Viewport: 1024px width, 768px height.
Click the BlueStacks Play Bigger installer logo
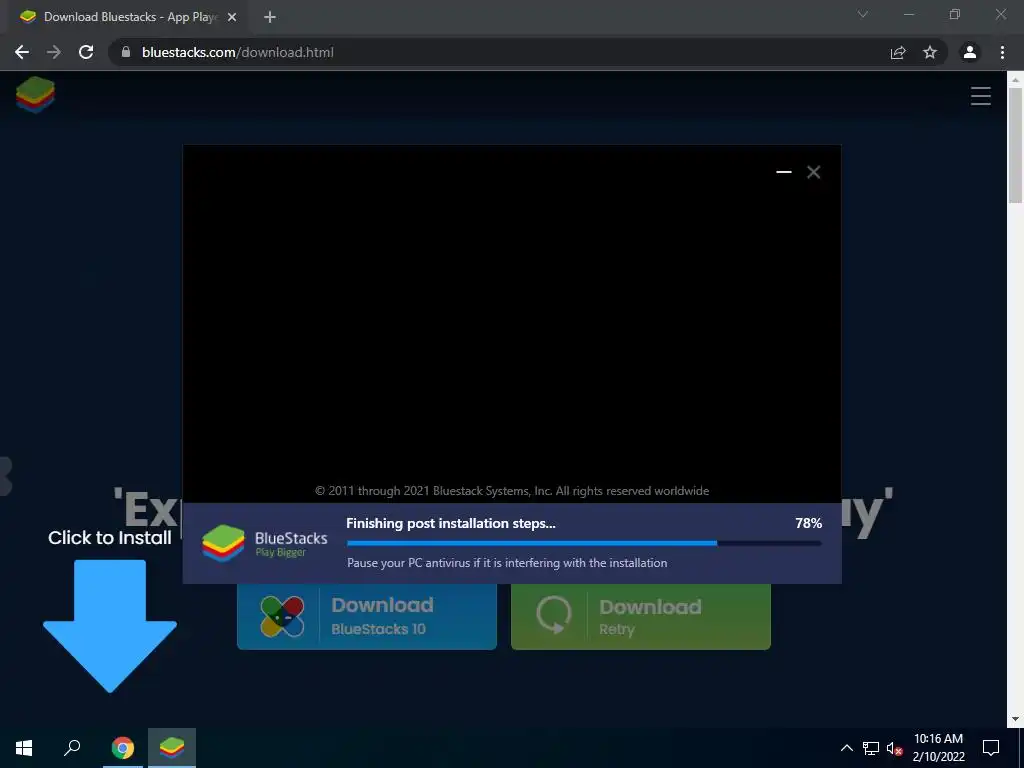pos(264,543)
